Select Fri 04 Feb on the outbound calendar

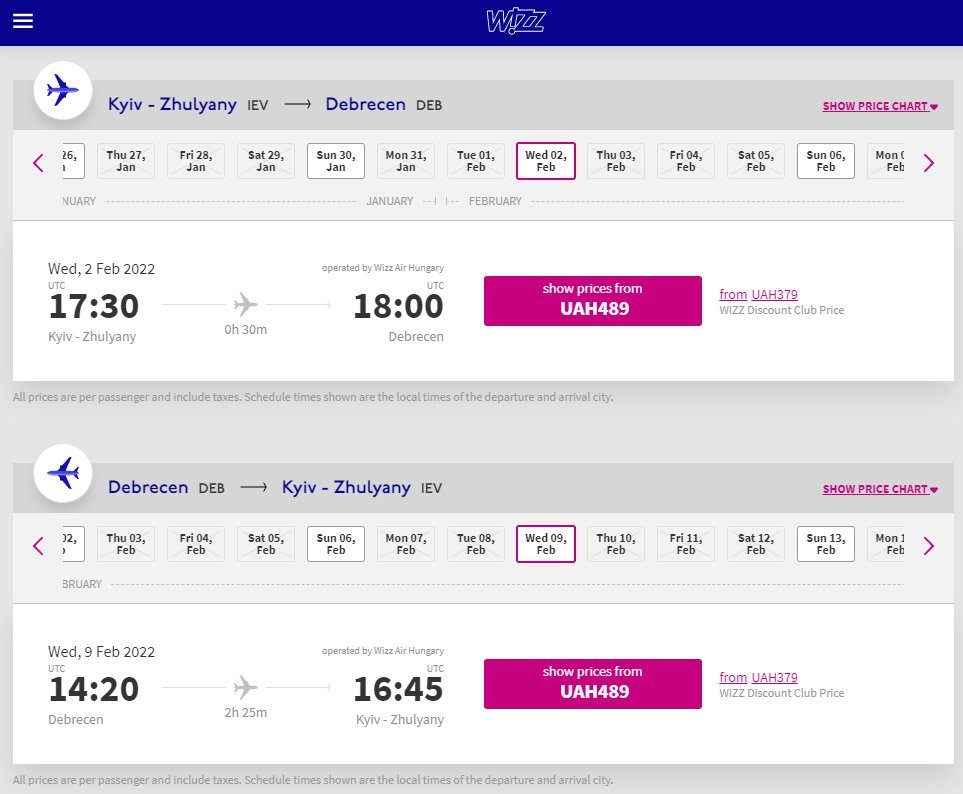(686, 161)
